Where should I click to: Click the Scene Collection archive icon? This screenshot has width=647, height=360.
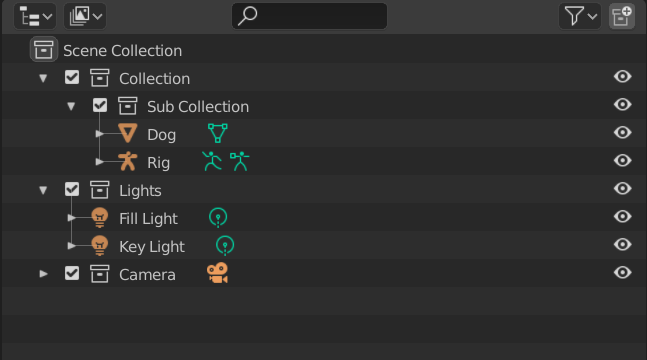point(44,50)
